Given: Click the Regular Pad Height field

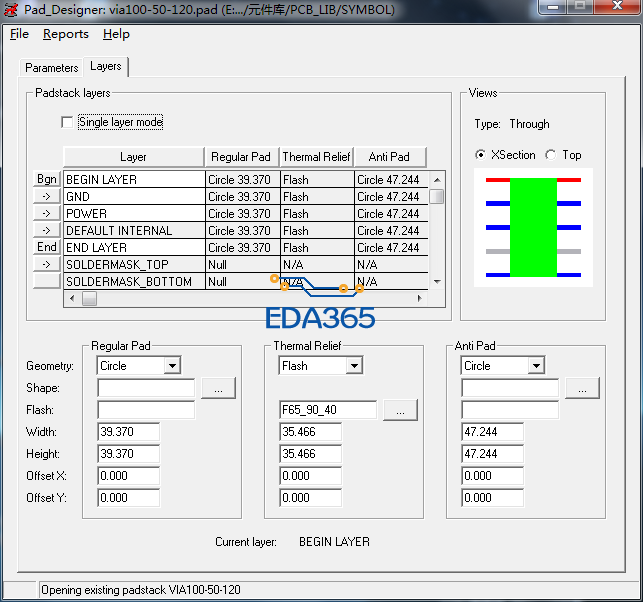Looking at the screenshot, I should [x=128, y=454].
